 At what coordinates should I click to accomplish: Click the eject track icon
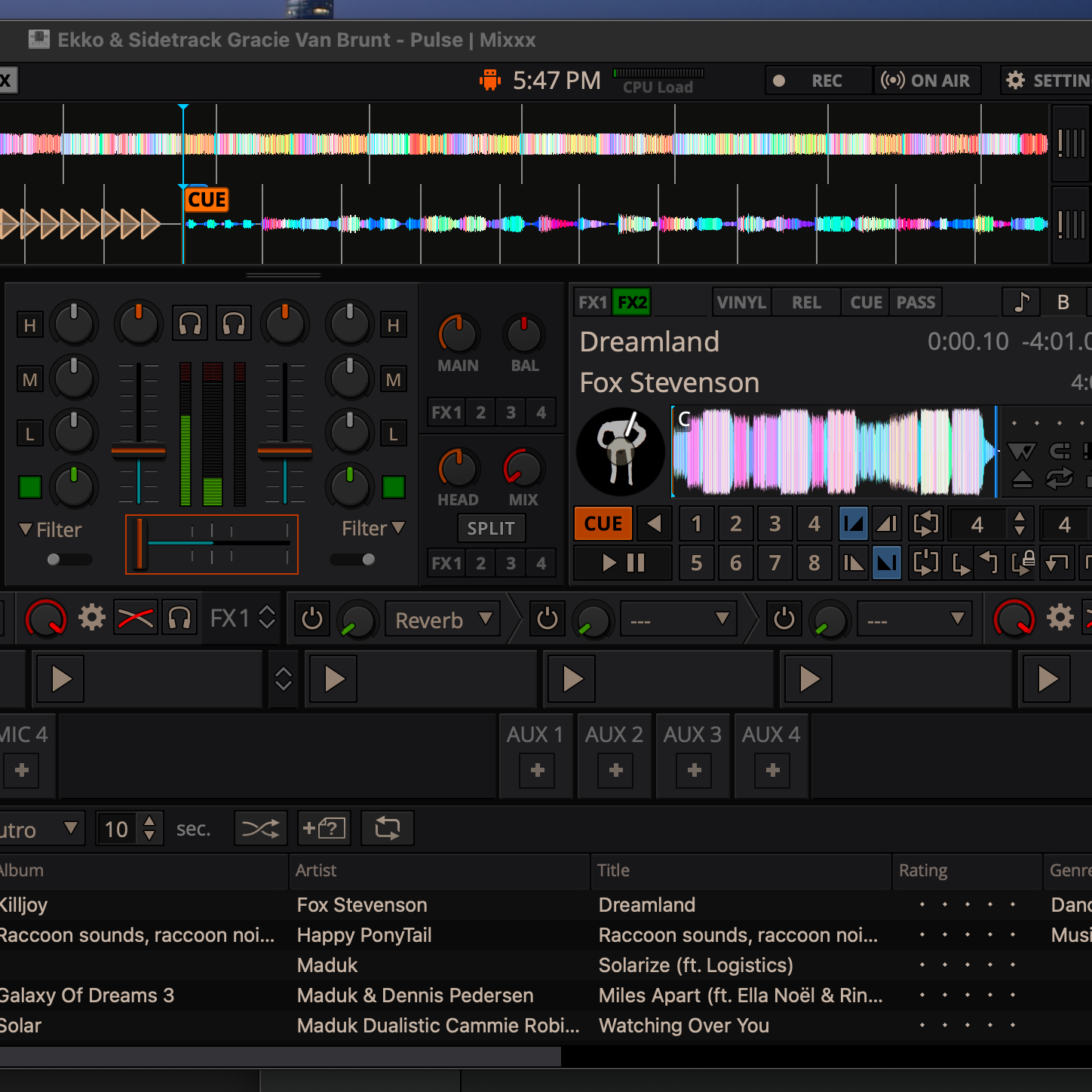click(1022, 479)
